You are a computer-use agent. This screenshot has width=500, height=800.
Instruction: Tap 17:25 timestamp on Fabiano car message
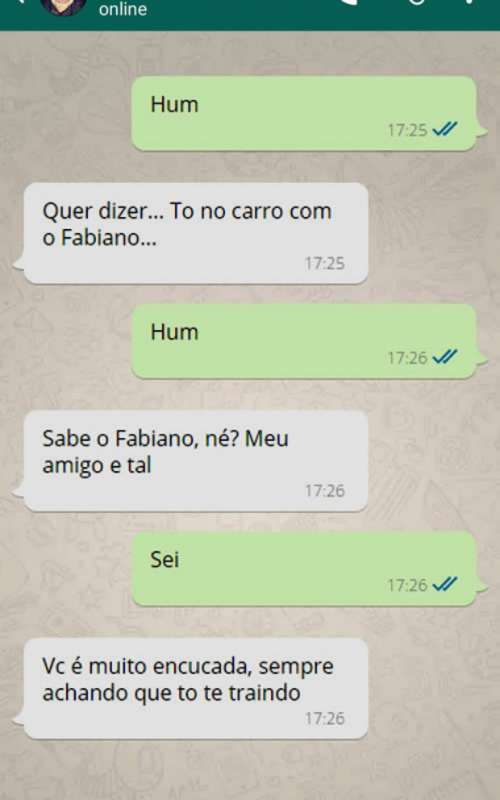click(325, 263)
